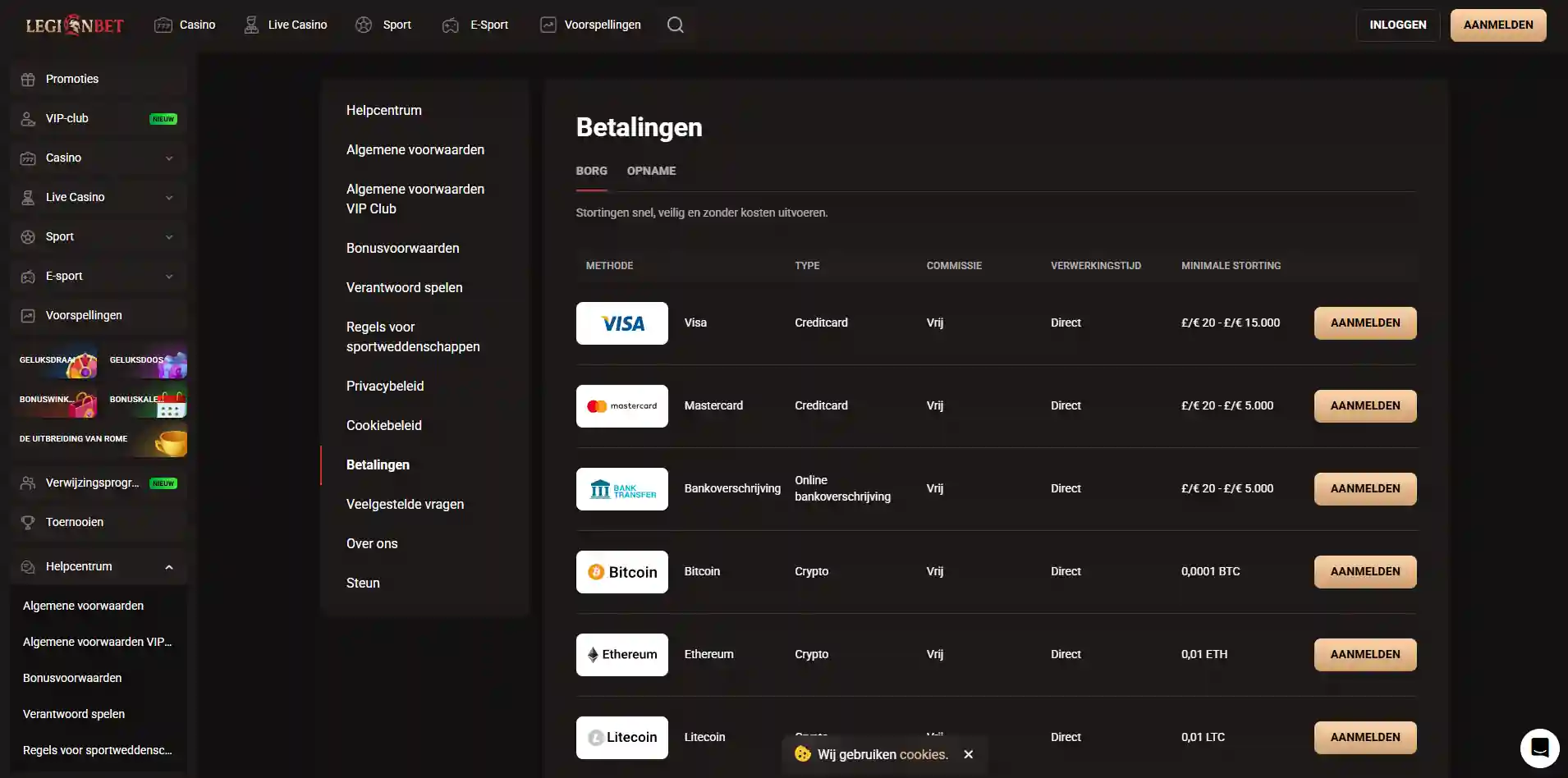
Task: Expand the E-sport sidebar section
Action: 169,277
